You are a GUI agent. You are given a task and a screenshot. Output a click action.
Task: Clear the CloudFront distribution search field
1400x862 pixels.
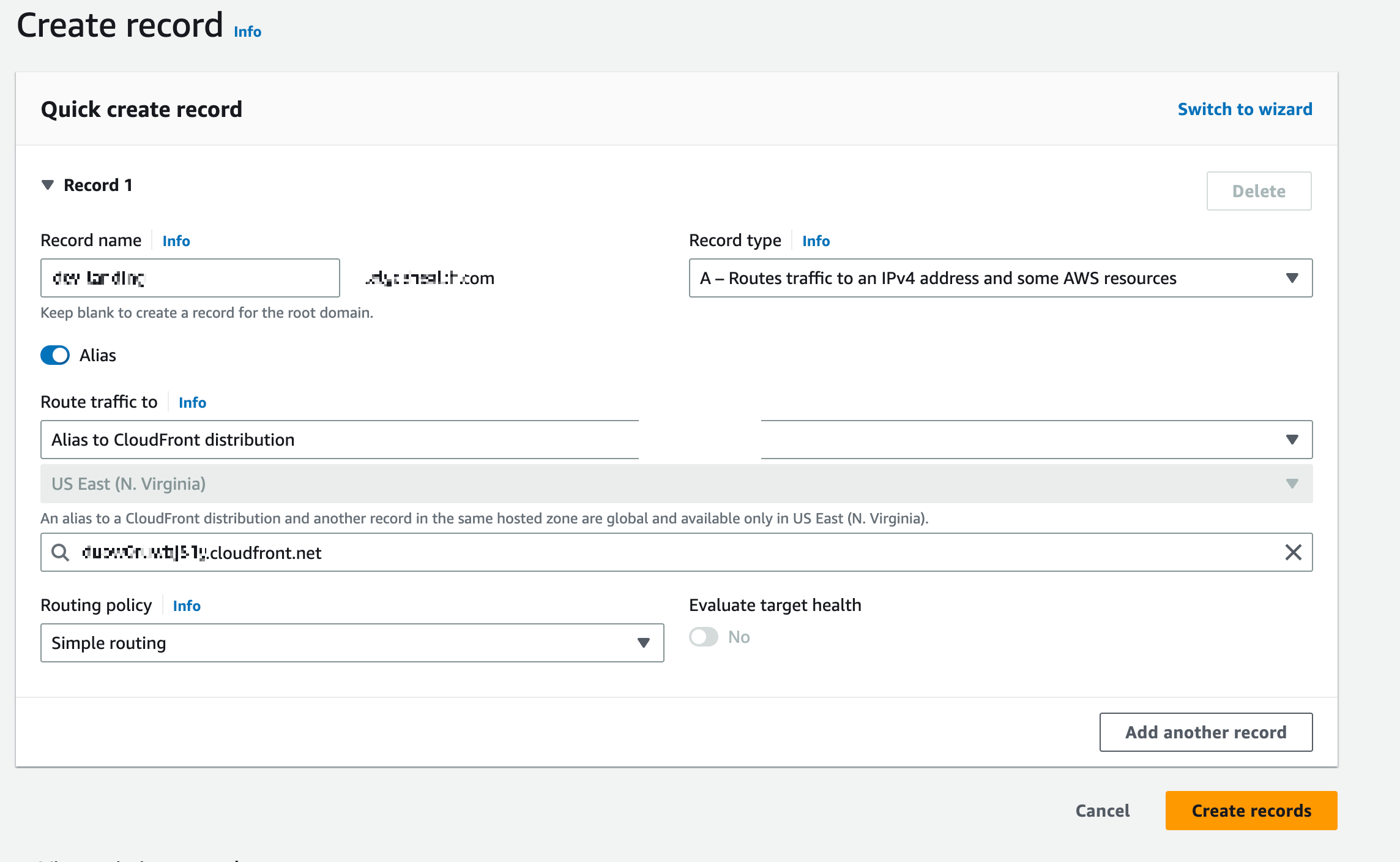[x=1292, y=552]
